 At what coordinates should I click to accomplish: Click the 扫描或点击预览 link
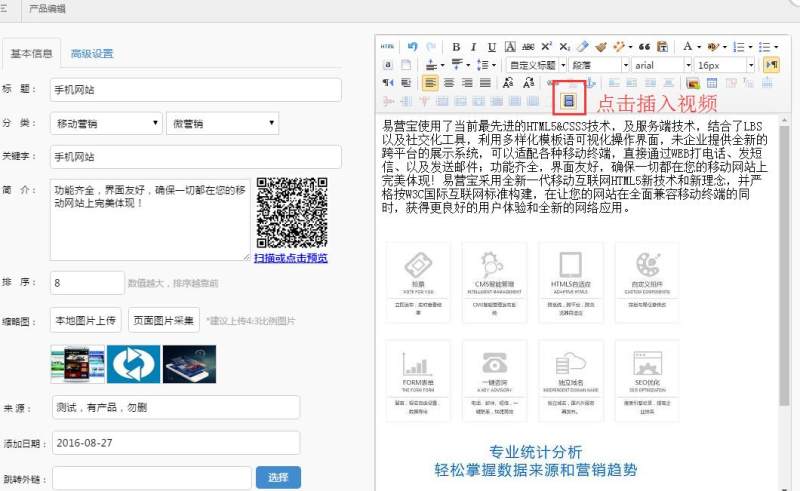click(290, 258)
